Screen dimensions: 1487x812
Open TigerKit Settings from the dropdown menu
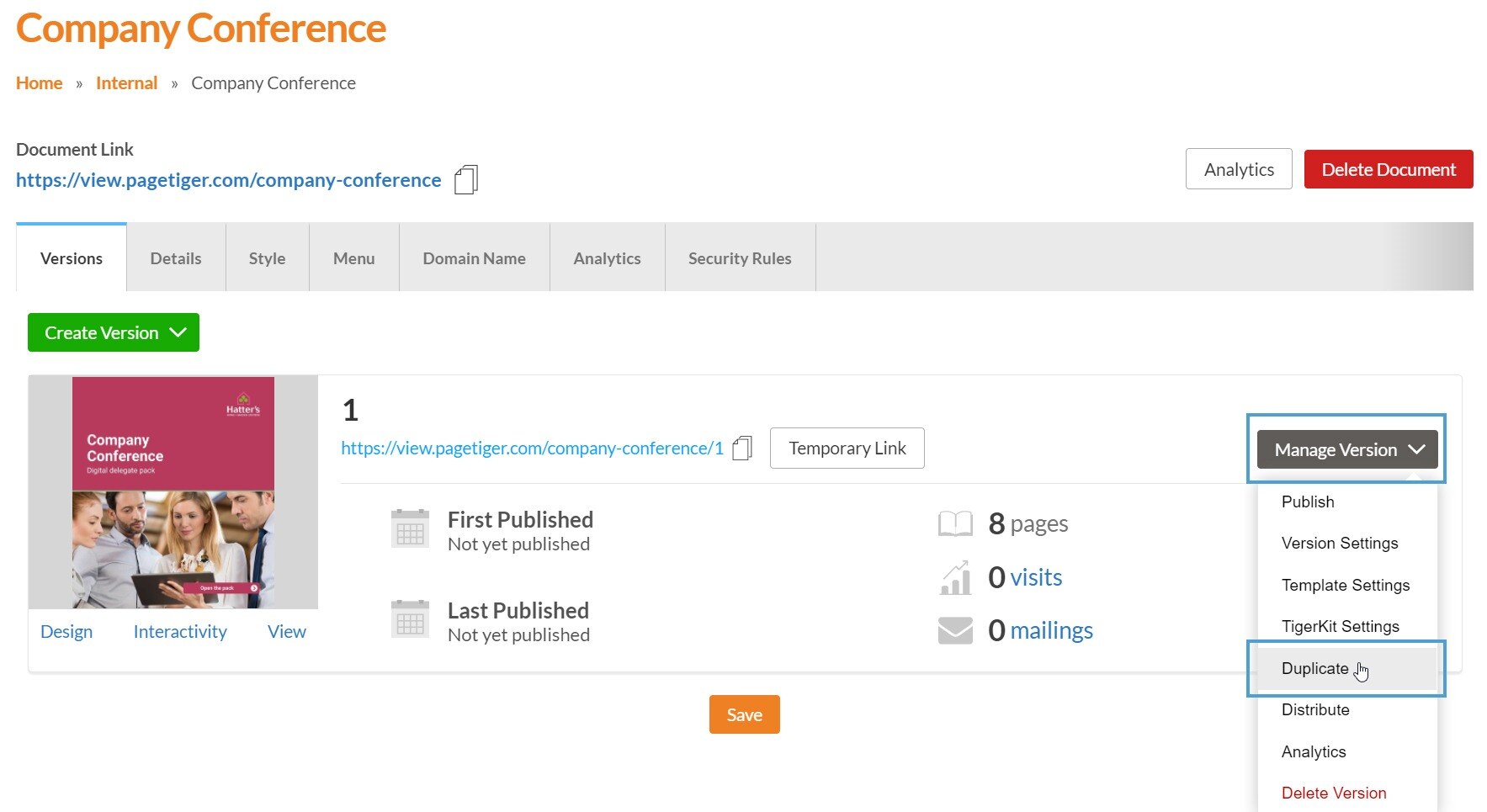pos(1340,626)
